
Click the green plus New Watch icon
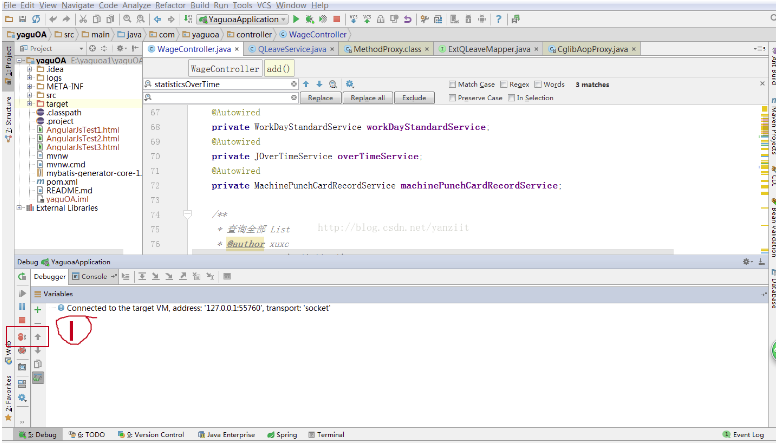38,310
